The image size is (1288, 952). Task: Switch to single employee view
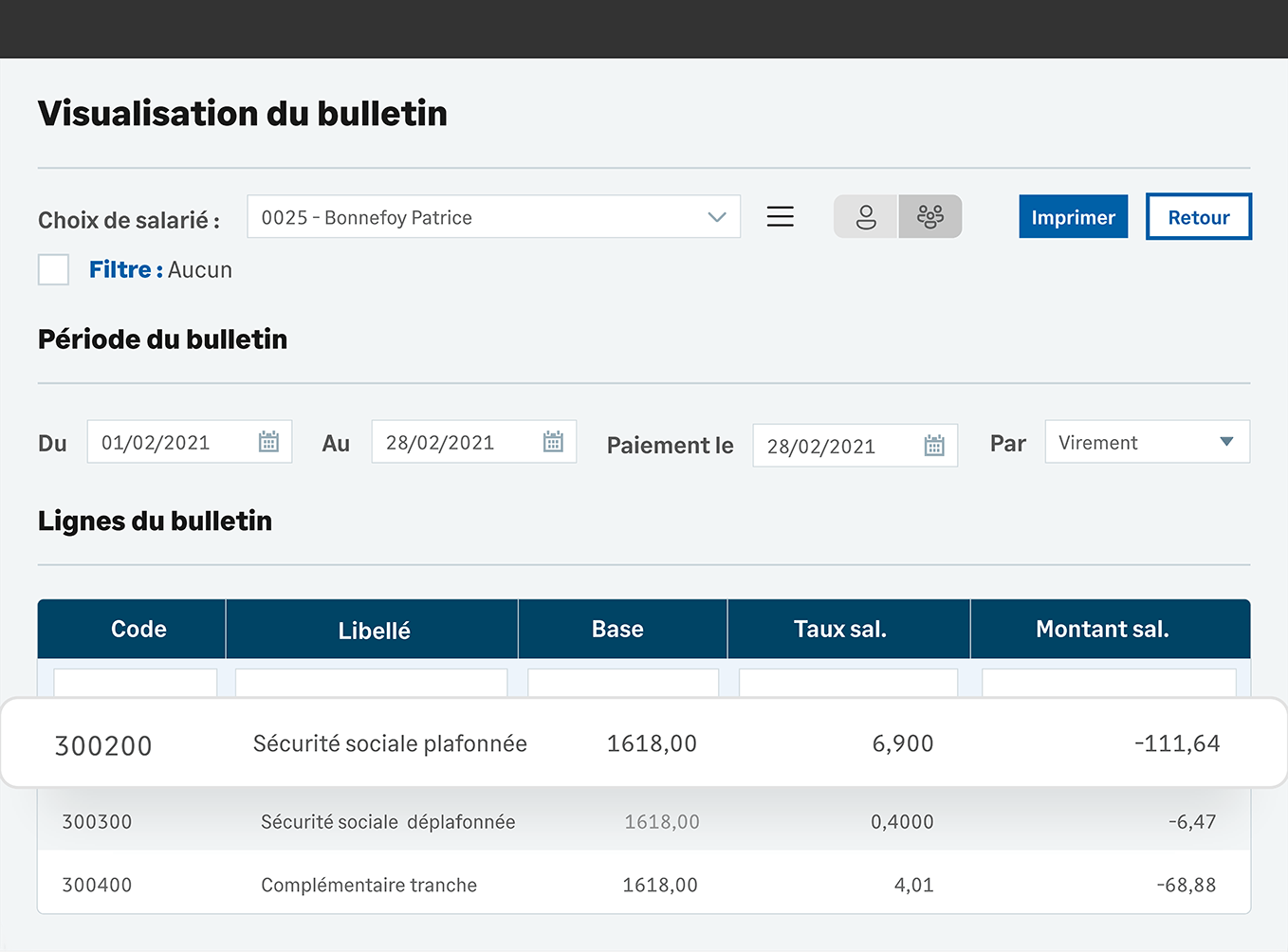865,217
